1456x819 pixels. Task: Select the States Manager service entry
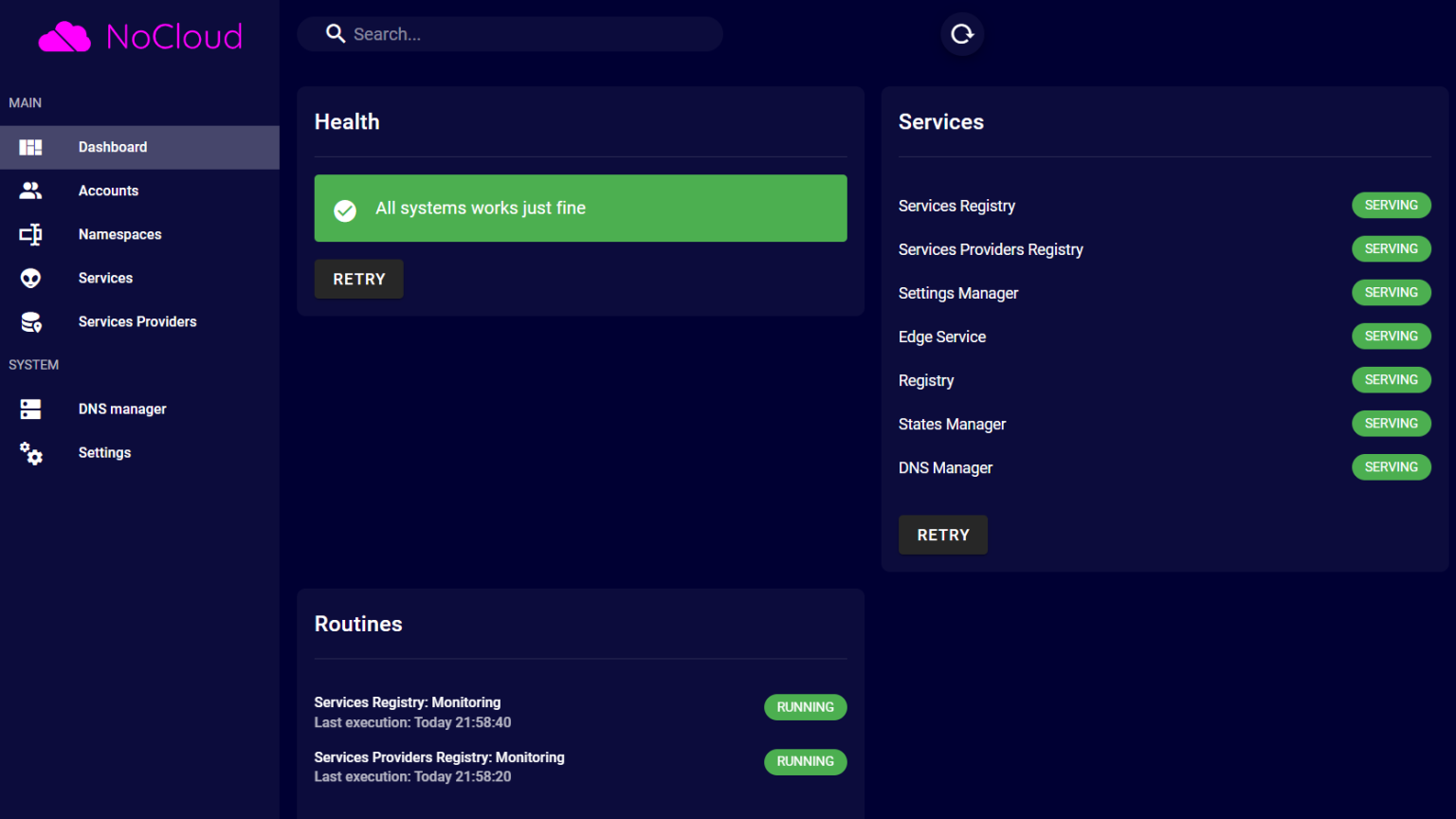952,424
